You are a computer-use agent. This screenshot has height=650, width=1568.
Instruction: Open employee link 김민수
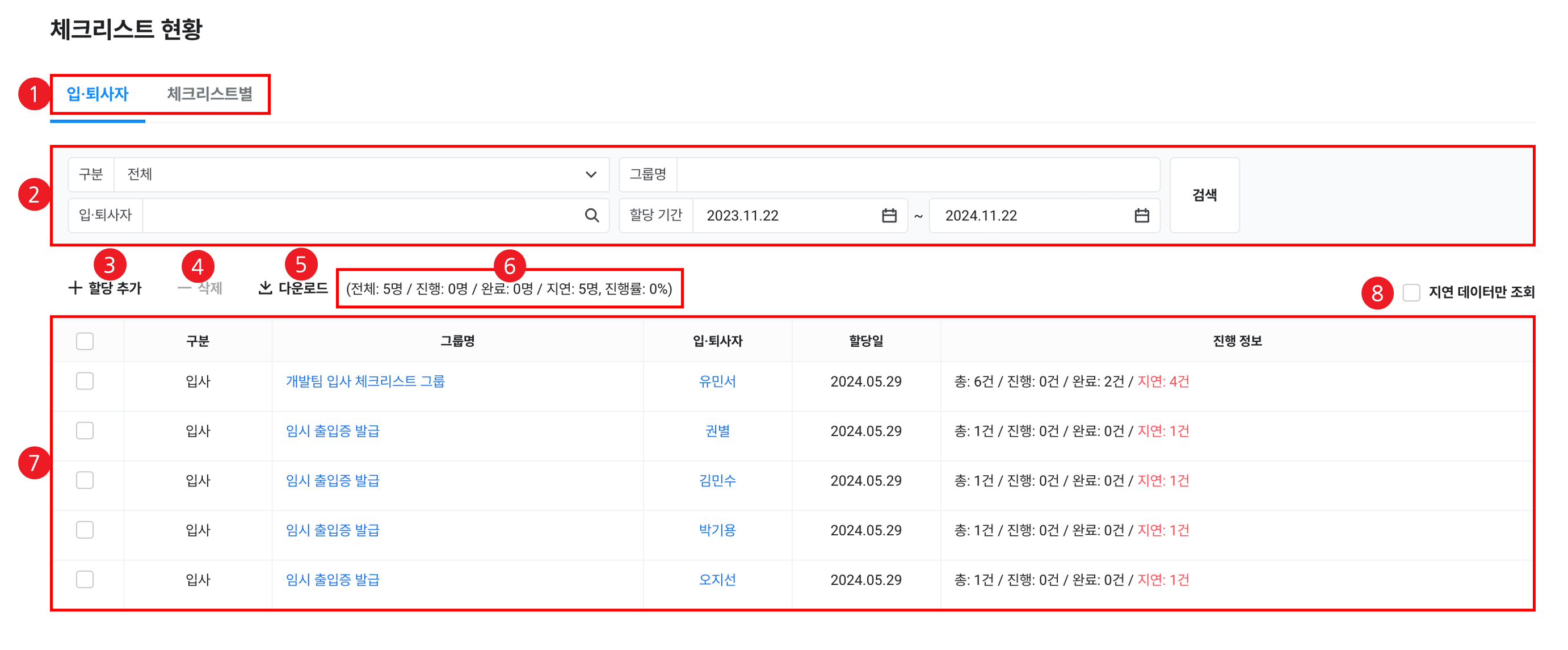pyautogui.click(x=717, y=480)
